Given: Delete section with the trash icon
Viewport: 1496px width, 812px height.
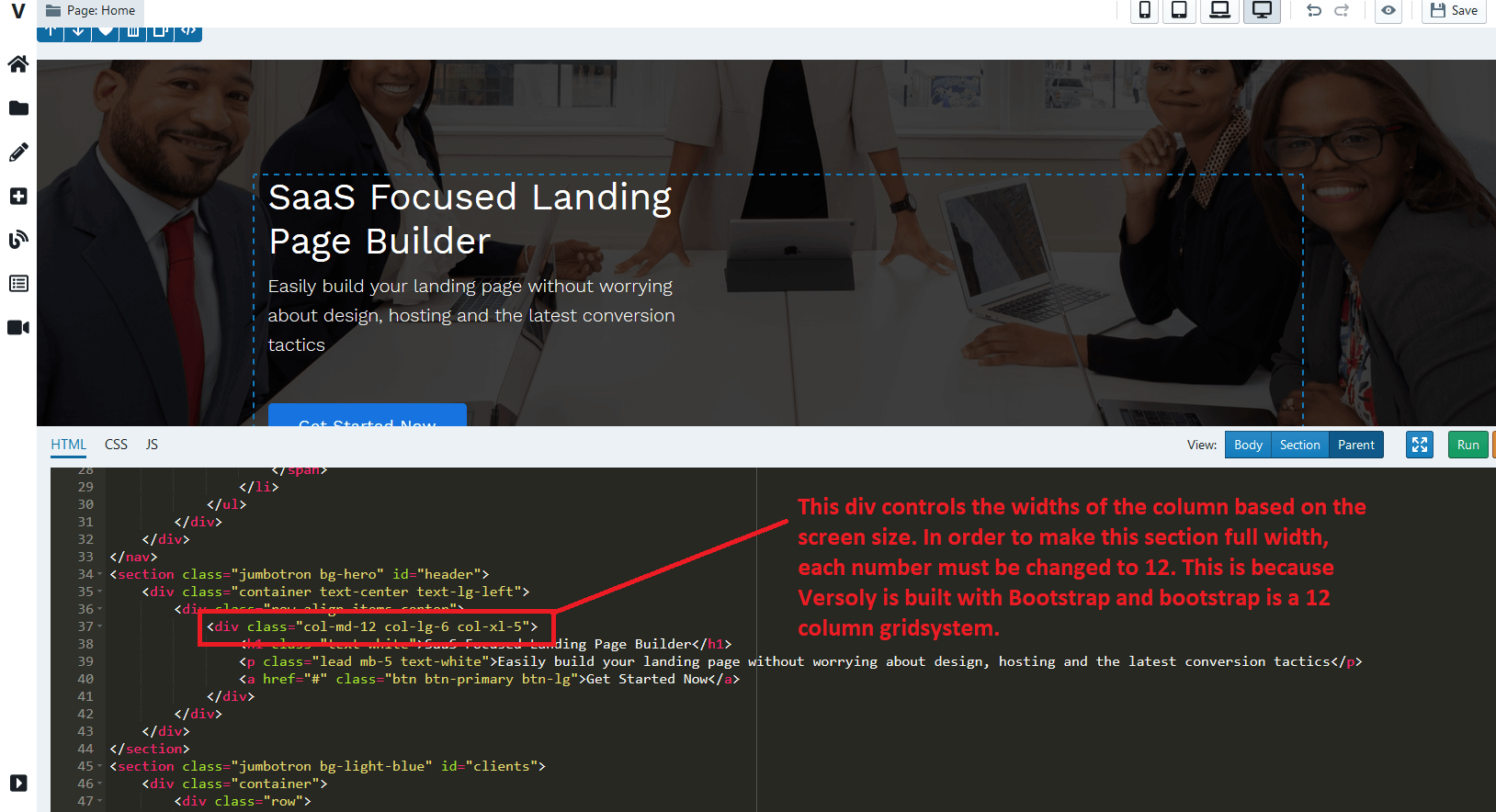Looking at the screenshot, I should (x=133, y=33).
